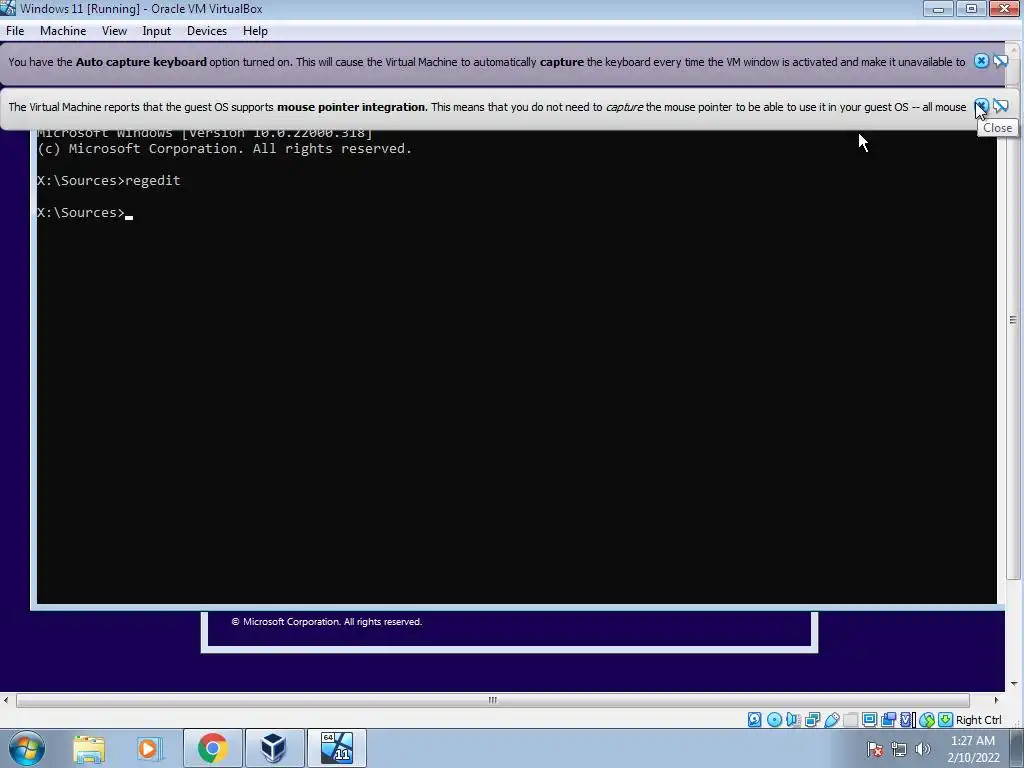This screenshot has width=1024, height=768.
Task: Open the Machine menu
Action: pyautogui.click(x=63, y=31)
